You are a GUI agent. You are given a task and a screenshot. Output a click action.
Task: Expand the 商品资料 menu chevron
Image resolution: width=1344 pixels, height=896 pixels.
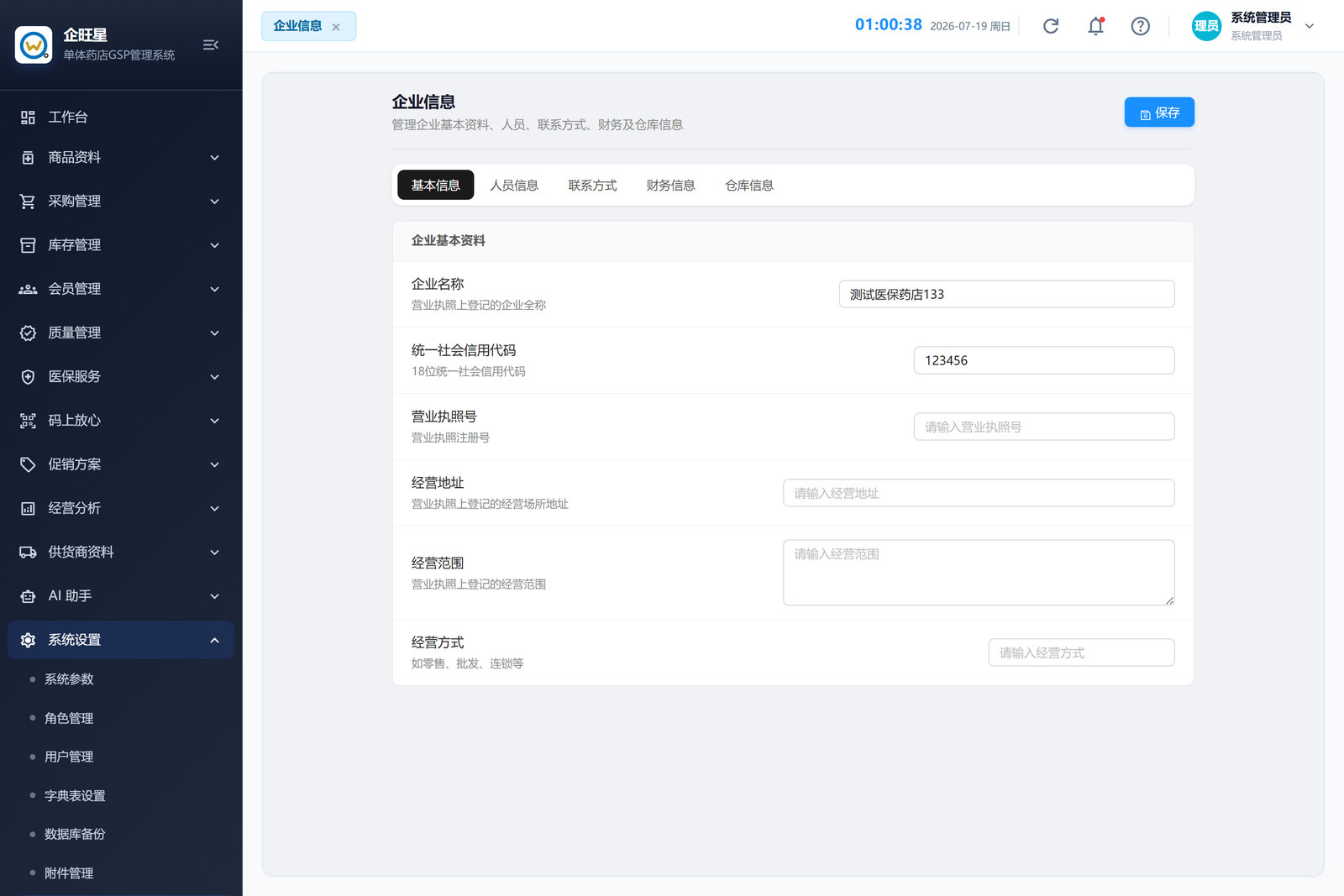click(x=215, y=158)
